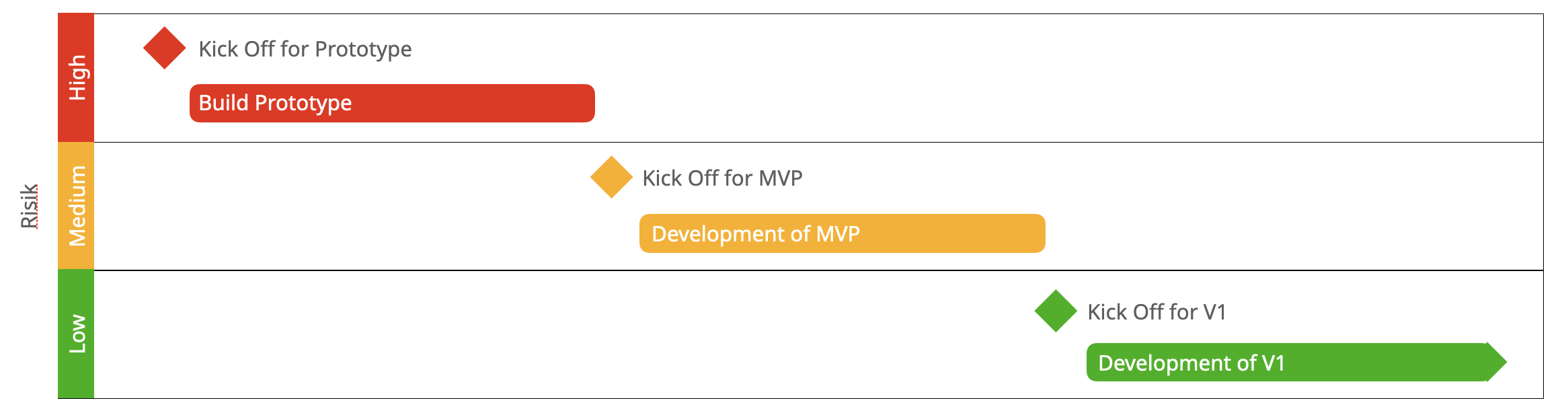The height and width of the screenshot is (413, 1568).
Task: Select the red Build Prototype bar
Action: [392, 103]
